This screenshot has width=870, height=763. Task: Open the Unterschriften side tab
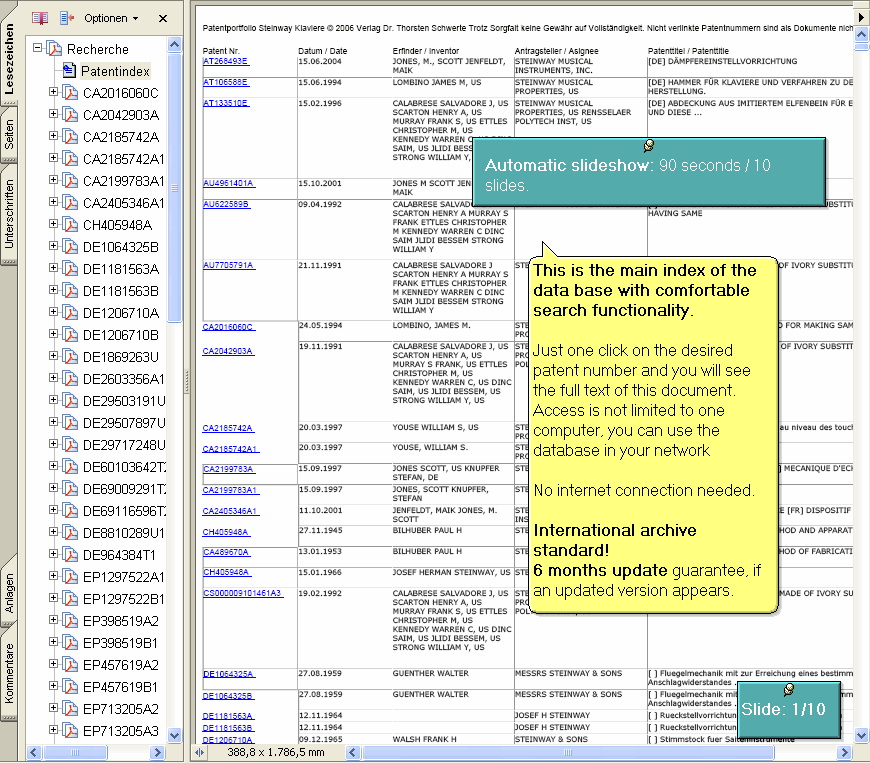click(9, 213)
